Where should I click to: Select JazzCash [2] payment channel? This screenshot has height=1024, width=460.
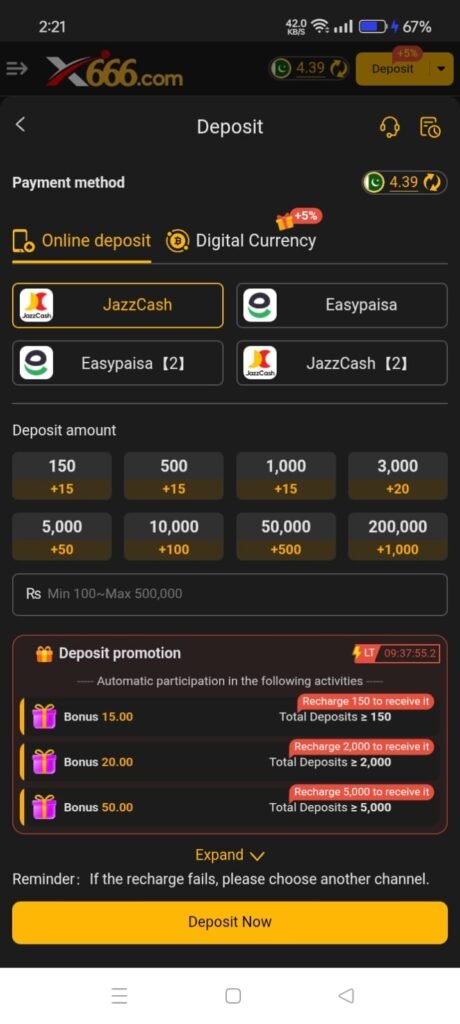click(342, 363)
